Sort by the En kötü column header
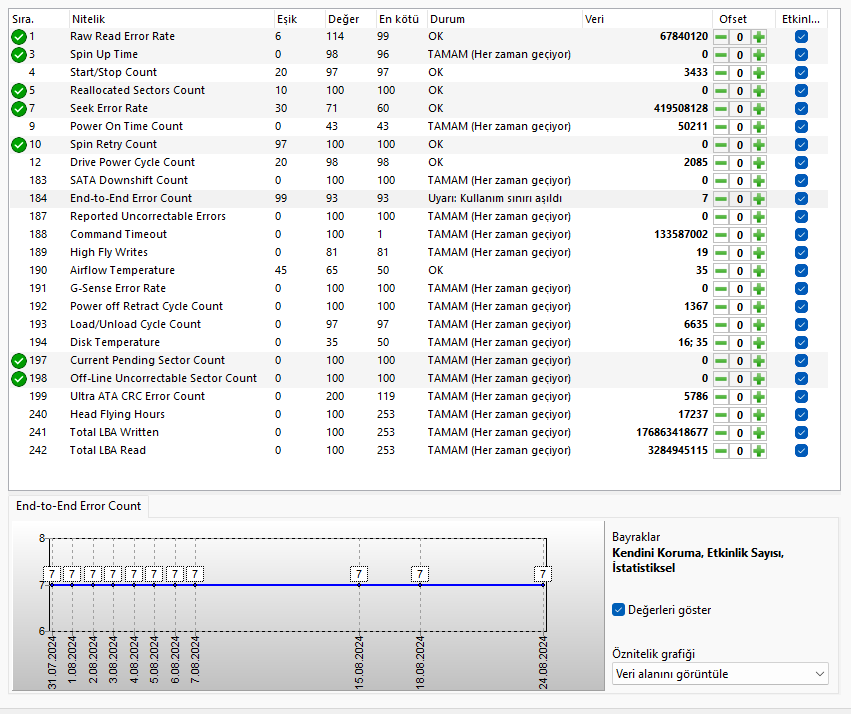The image size is (851, 714). pos(402,19)
